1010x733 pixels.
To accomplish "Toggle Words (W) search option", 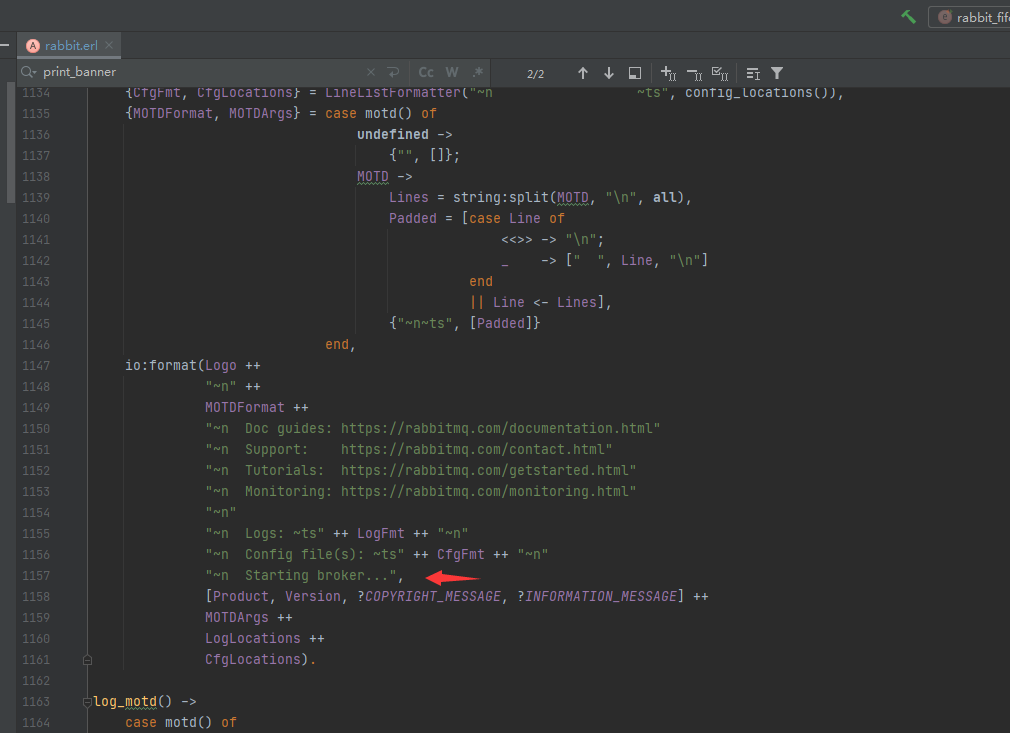I will 452,72.
